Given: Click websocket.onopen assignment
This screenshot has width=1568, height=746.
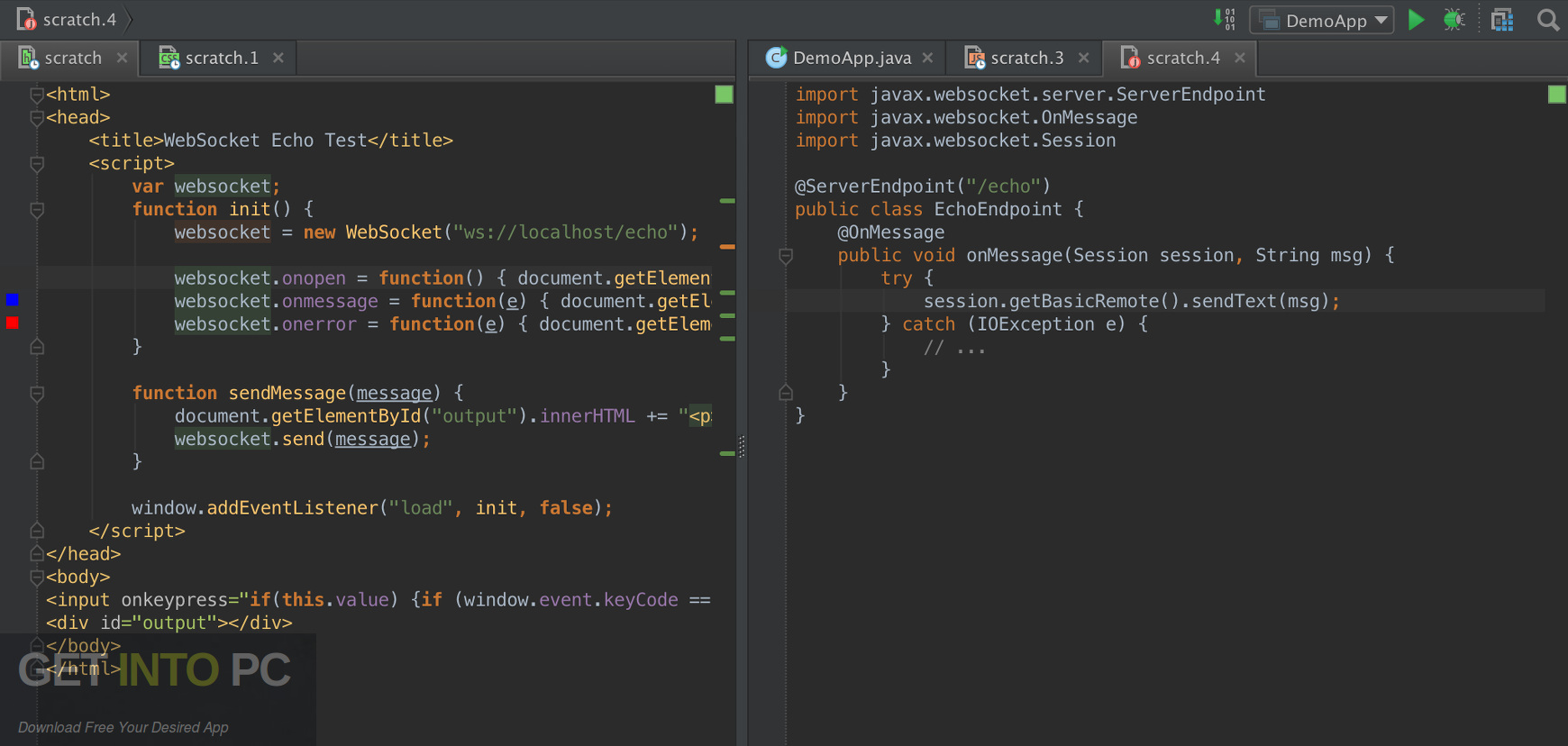Looking at the screenshot, I should click(x=442, y=278).
